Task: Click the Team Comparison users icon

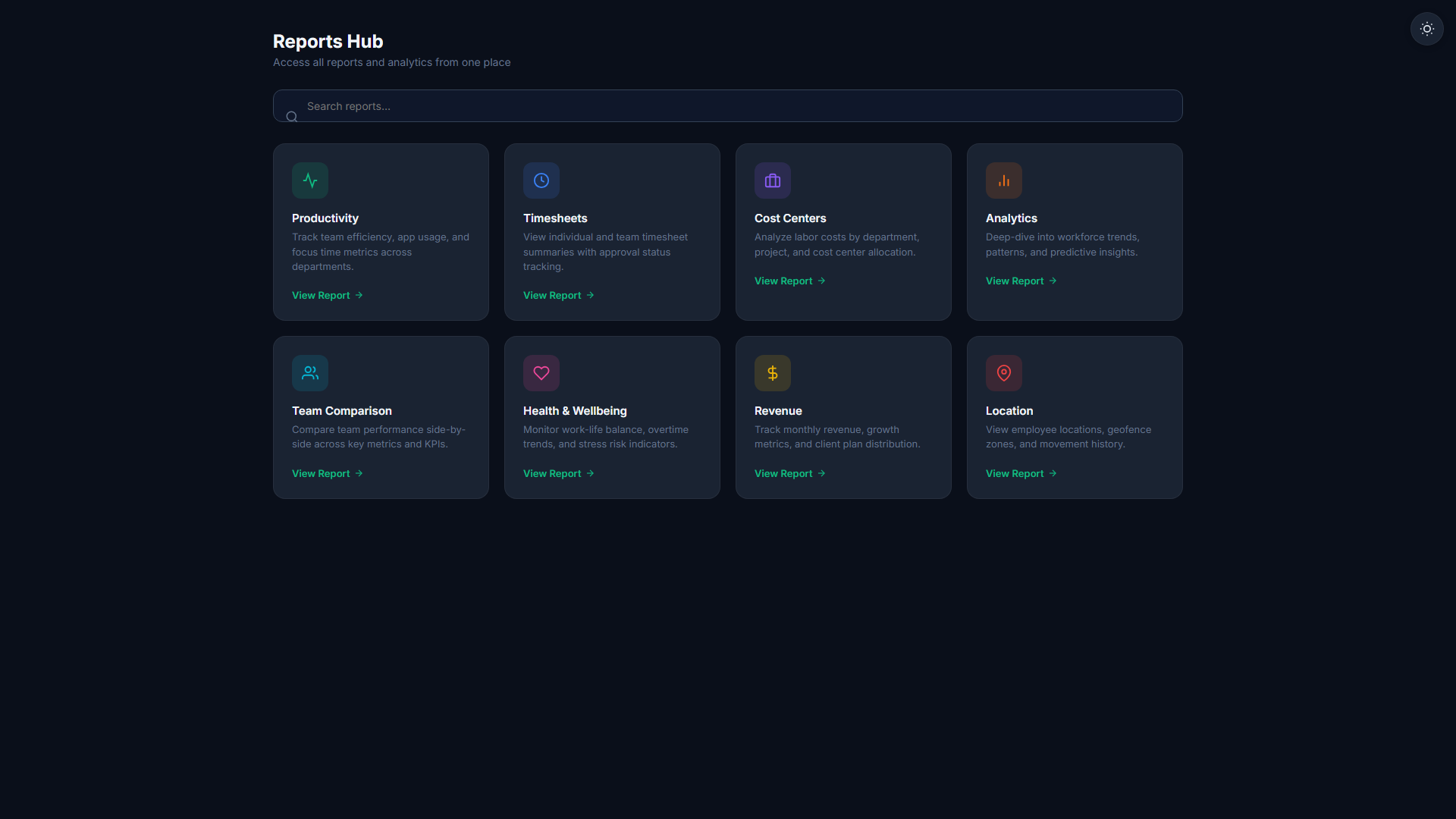Action: click(x=310, y=373)
